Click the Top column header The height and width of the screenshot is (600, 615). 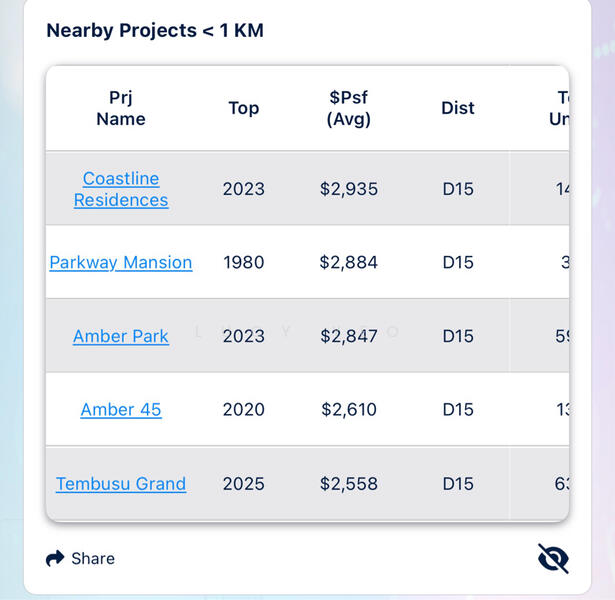tap(244, 108)
